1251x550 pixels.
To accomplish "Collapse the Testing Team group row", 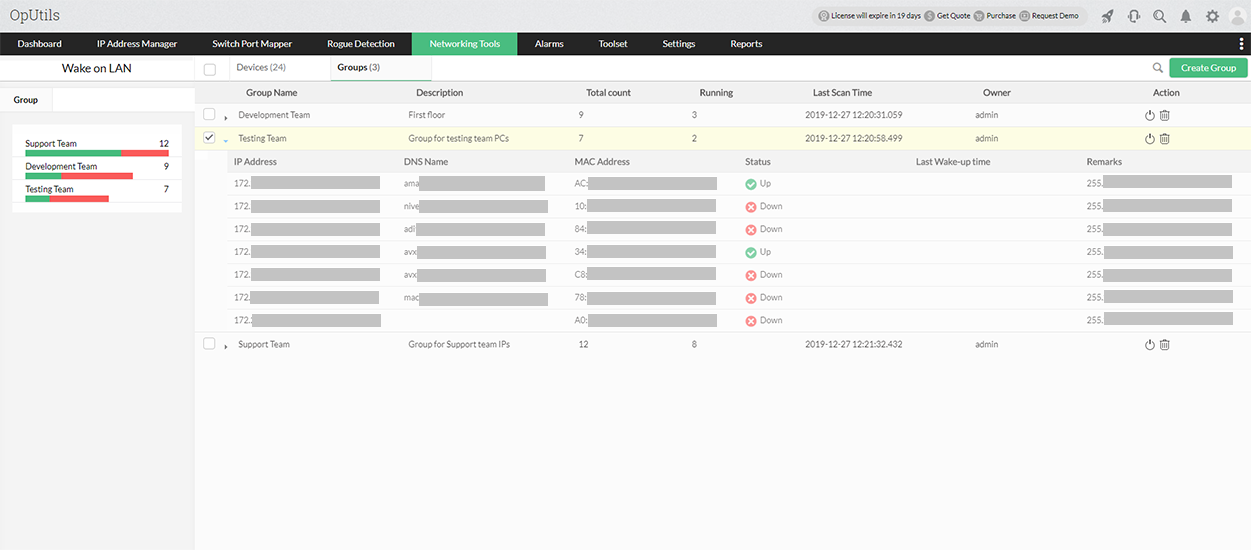I will click(226, 140).
